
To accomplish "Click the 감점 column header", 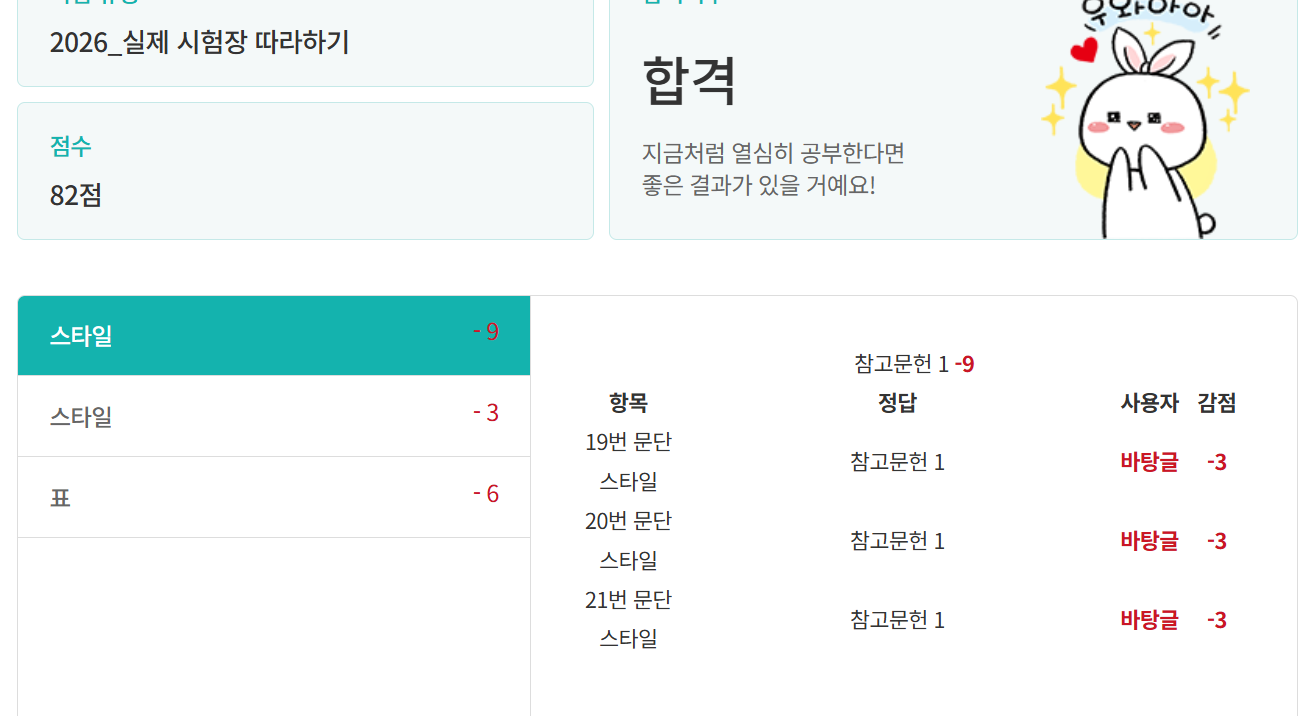I will pyautogui.click(x=1216, y=403).
